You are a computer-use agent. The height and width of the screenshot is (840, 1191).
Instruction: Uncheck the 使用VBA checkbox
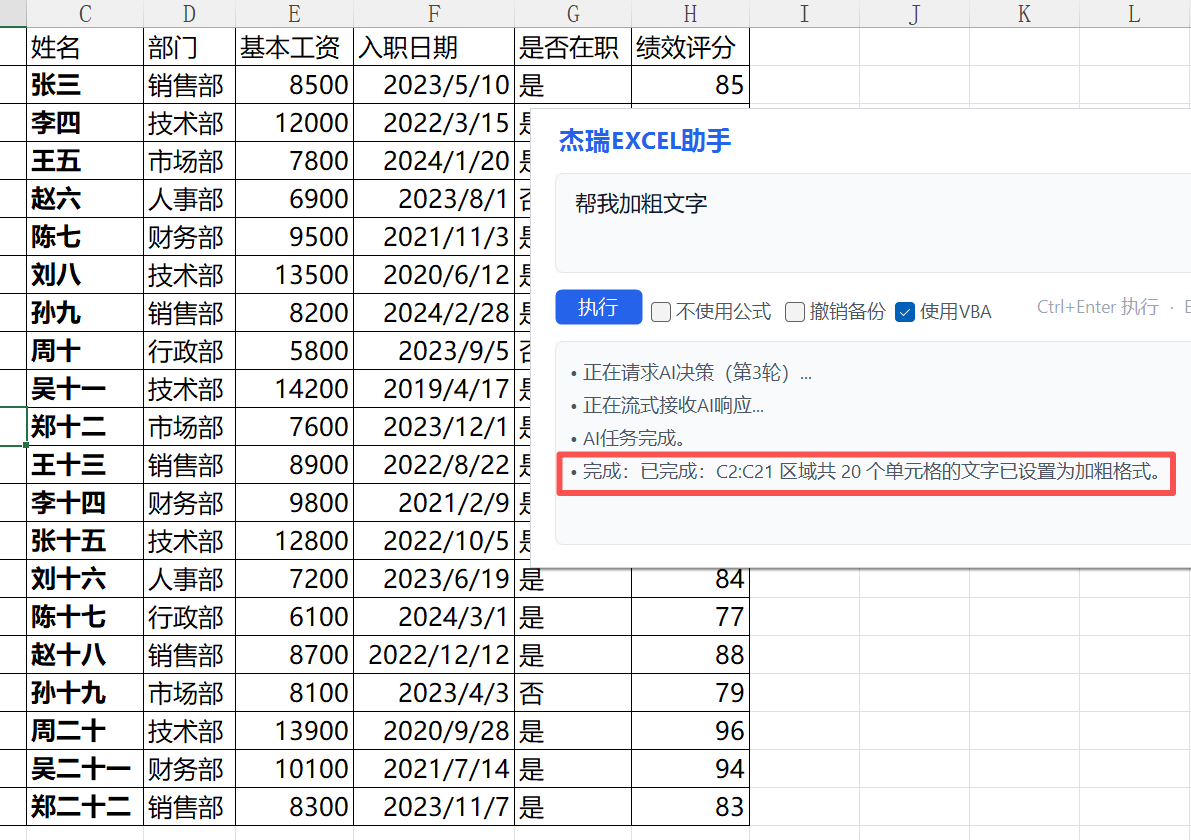[905, 312]
